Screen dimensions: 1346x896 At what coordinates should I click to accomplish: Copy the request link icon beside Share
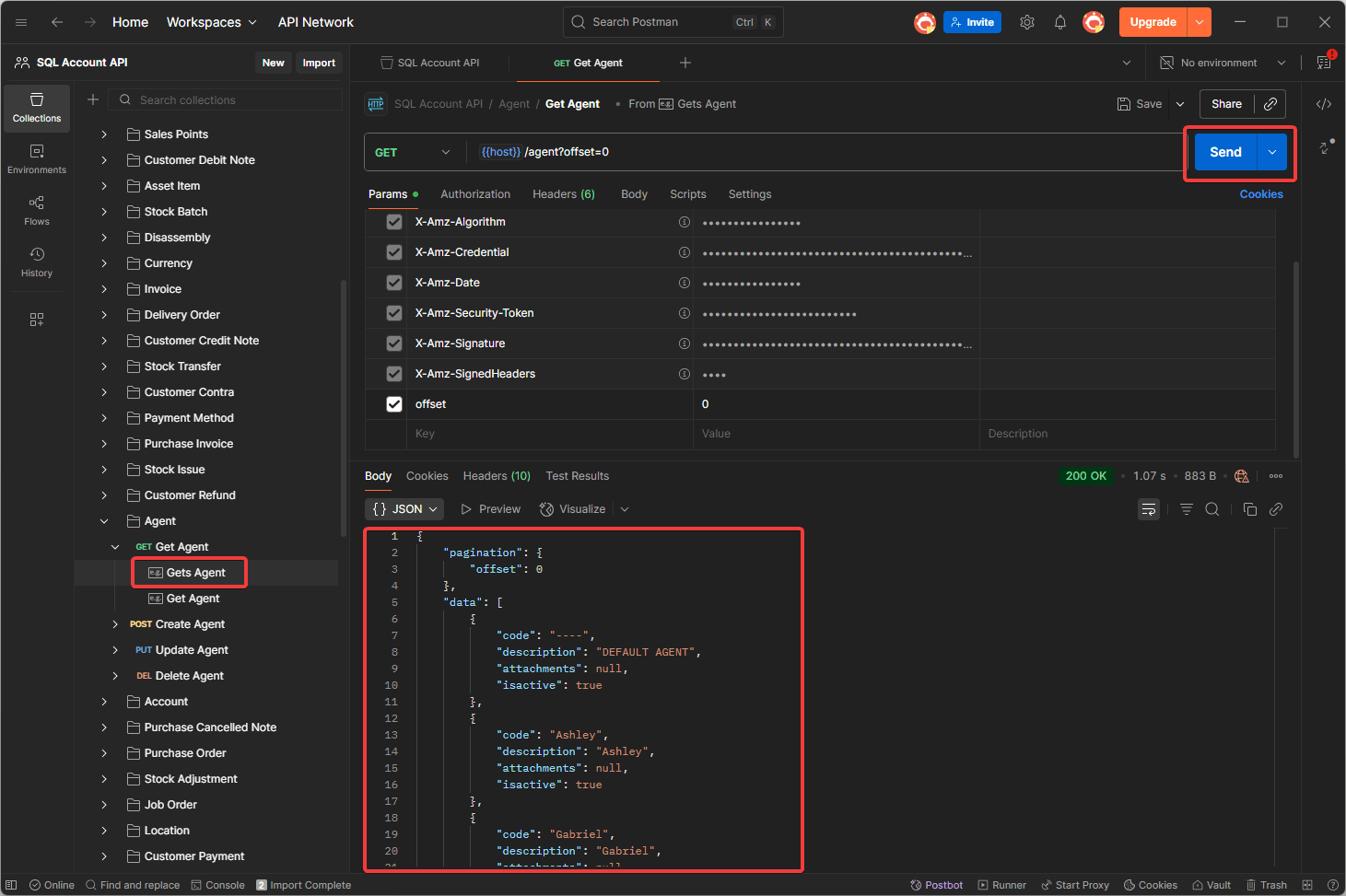tap(1270, 104)
